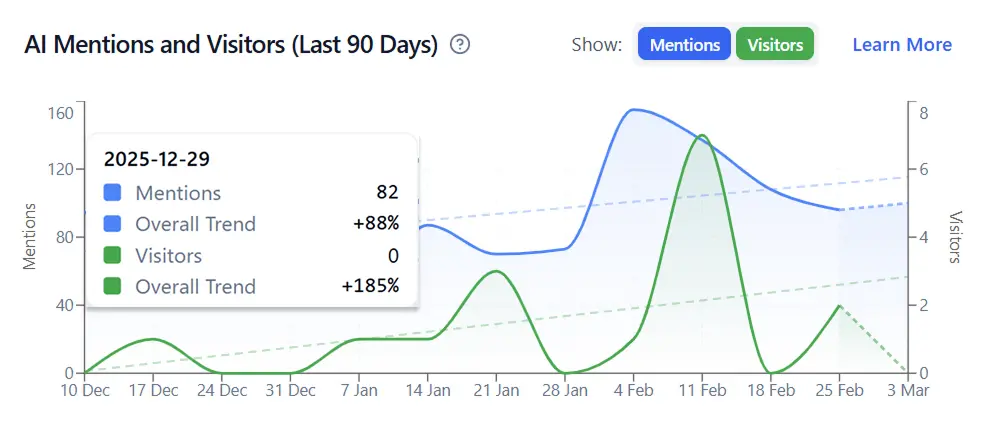Click the 4 Feb mentions peak
The image size is (986, 425).
pos(634,110)
